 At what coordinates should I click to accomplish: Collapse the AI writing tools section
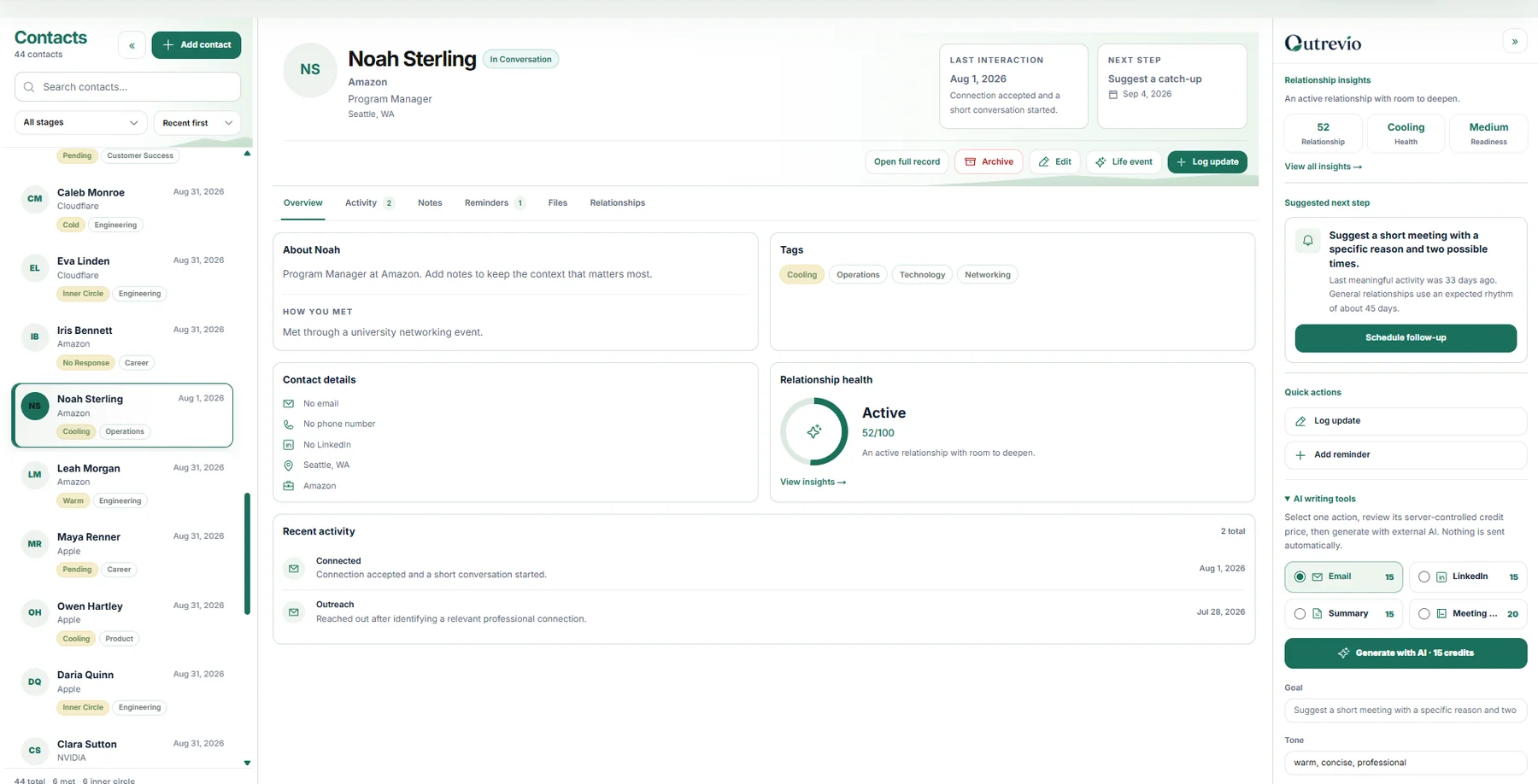coord(1320,499)
